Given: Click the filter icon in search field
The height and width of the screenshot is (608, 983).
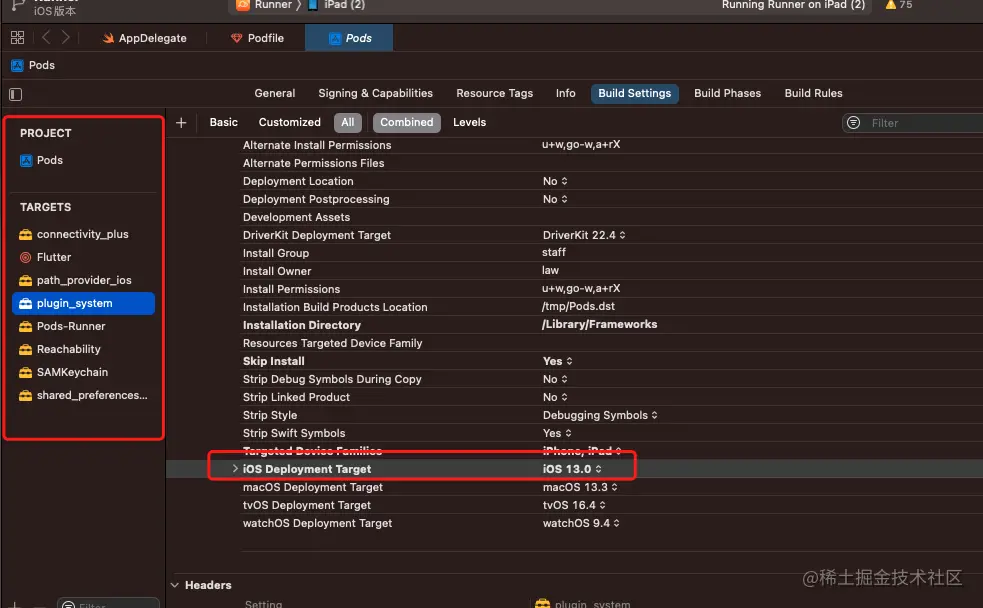Looking at the screenshot, I should tap(853, 123).
